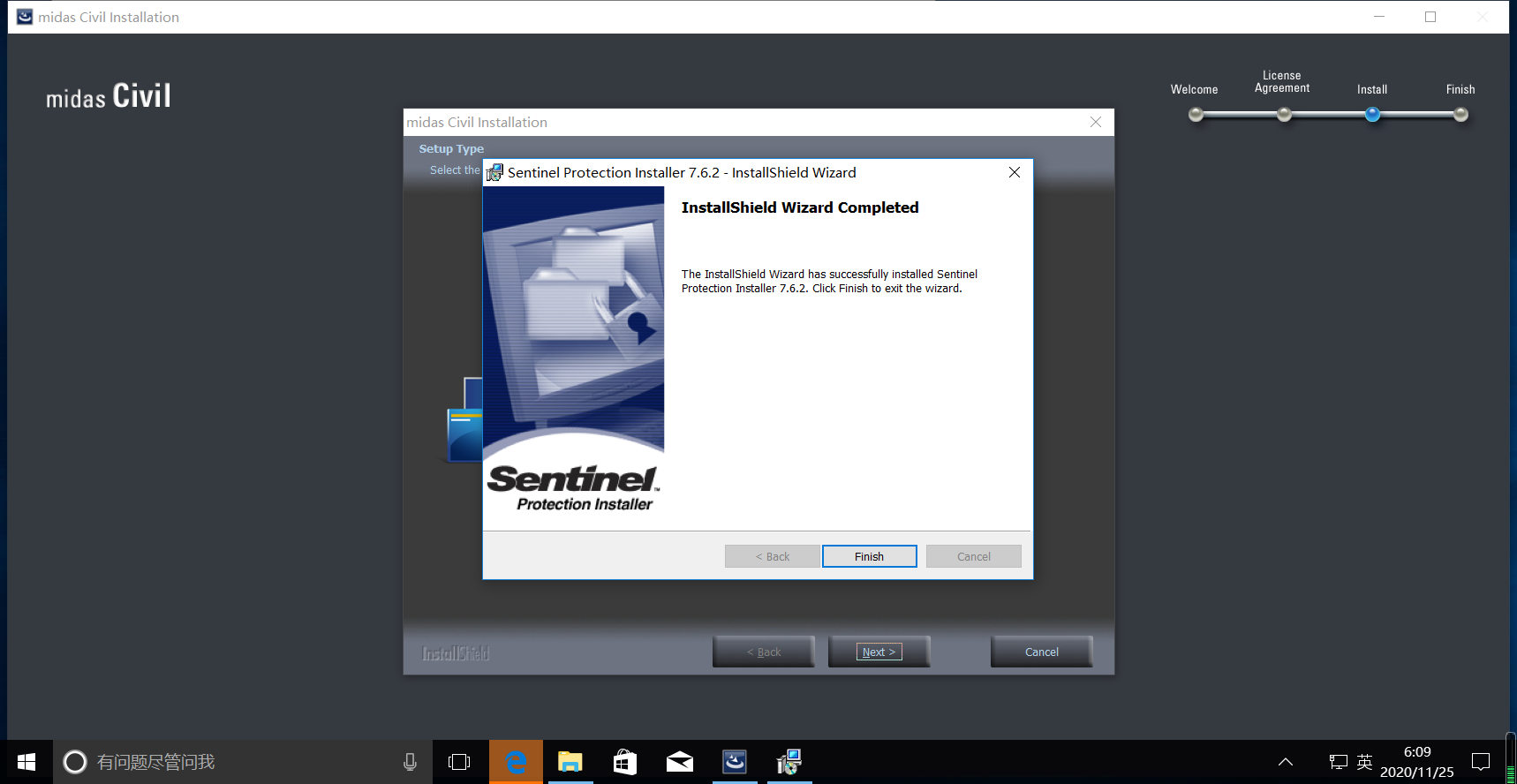1517x784 pixels.
Task: Click the disabled Back button in Sentinel wizard
Action: click(x=773, y=556)
